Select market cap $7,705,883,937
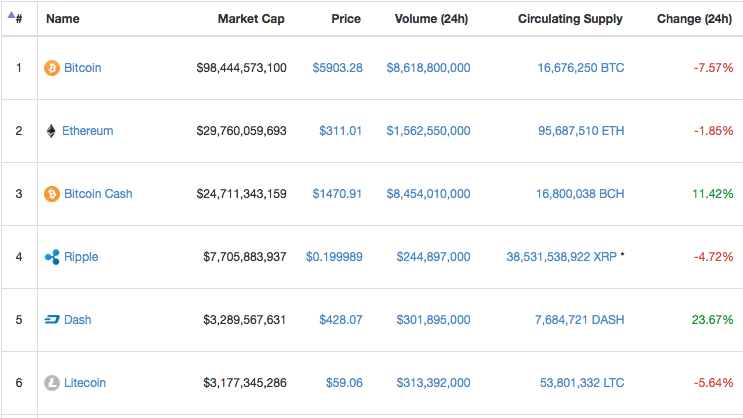The image size is (743, 418). [x=245, y=257]
